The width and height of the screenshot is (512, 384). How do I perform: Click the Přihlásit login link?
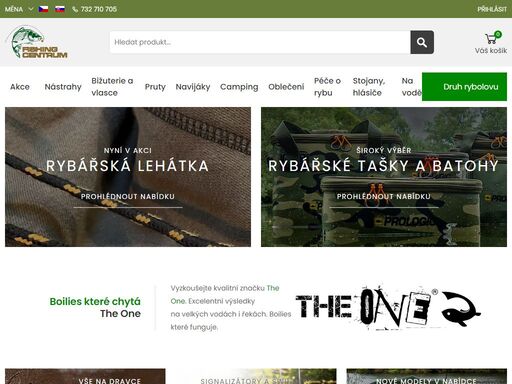click(x=492, y=9)
